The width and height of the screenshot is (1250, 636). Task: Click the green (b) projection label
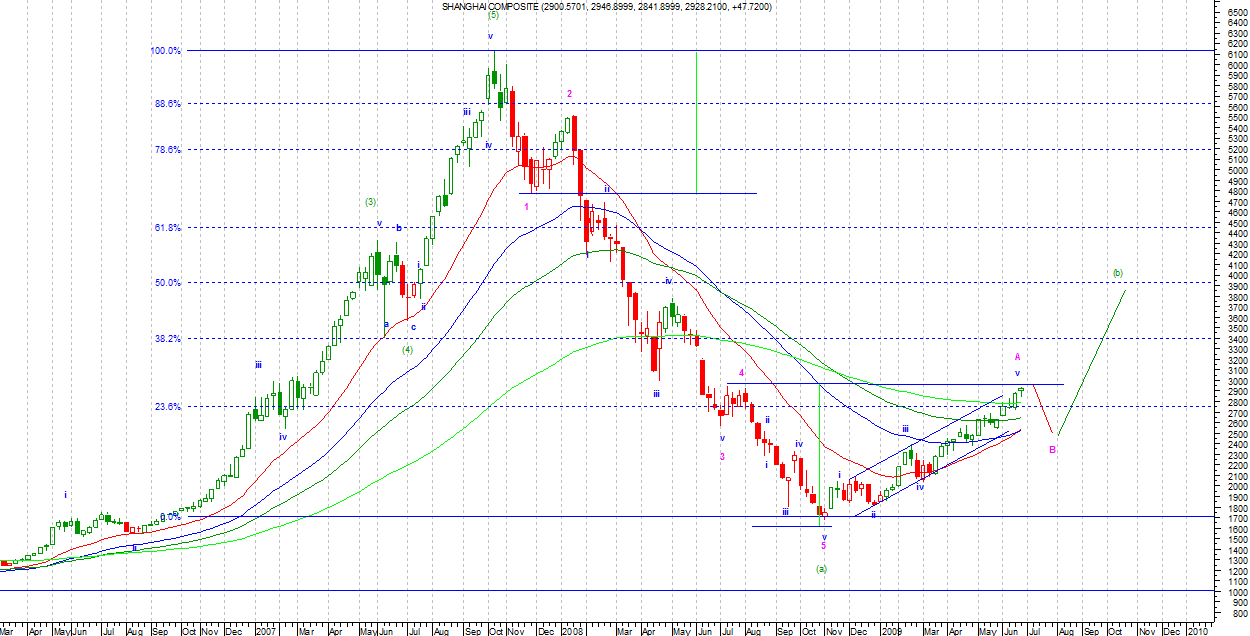coord(1117,273)
